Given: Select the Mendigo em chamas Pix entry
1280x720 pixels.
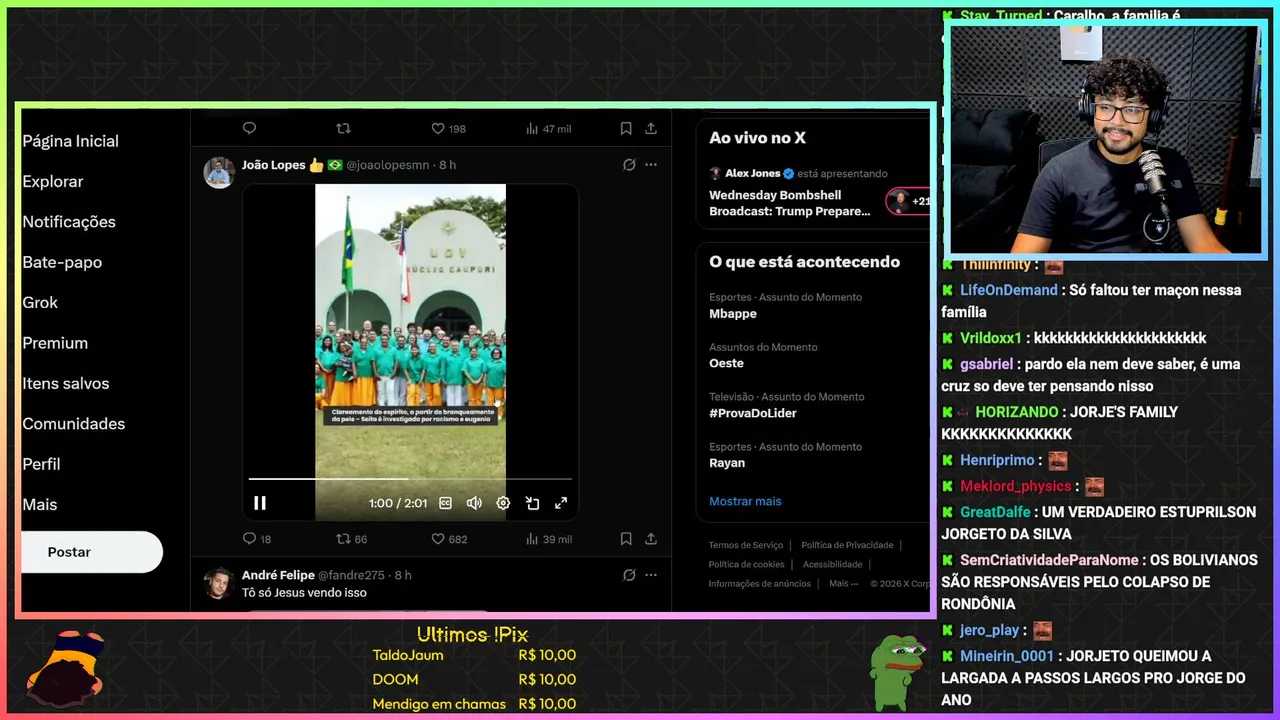Looking at the screenshot, I should [x=474, y=704].
